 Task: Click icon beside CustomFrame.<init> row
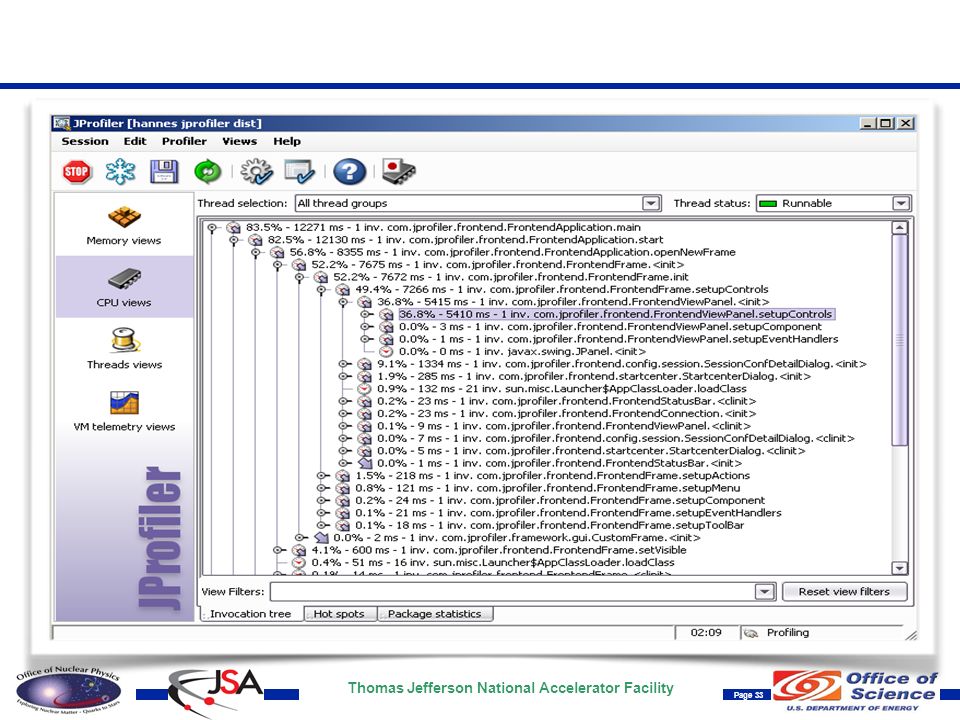click(x=321, y=538)
